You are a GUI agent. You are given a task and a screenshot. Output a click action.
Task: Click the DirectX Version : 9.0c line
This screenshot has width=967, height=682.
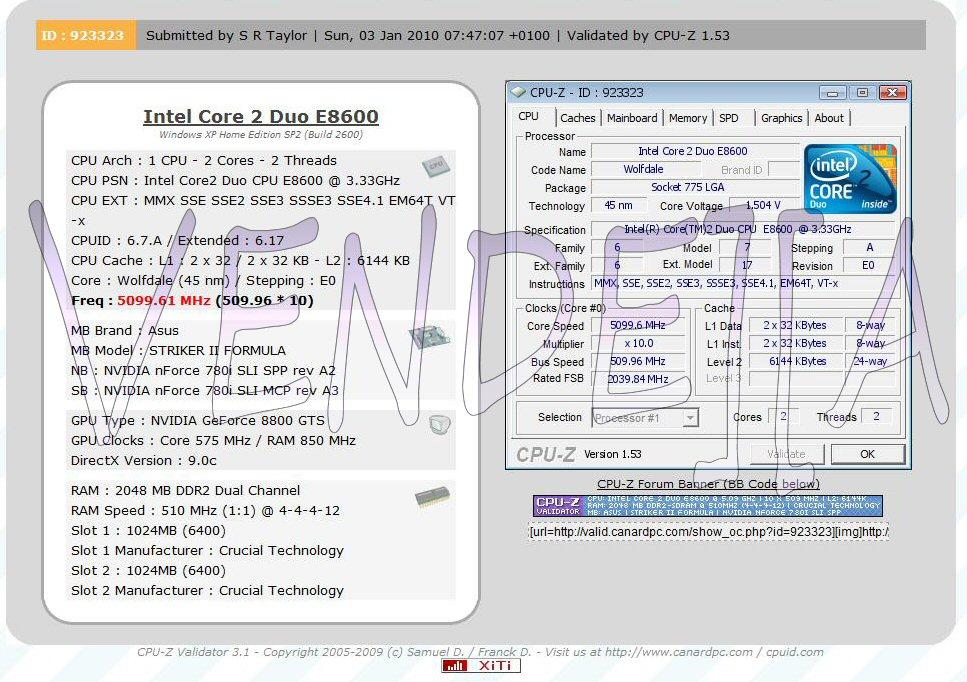pos(144,461)
